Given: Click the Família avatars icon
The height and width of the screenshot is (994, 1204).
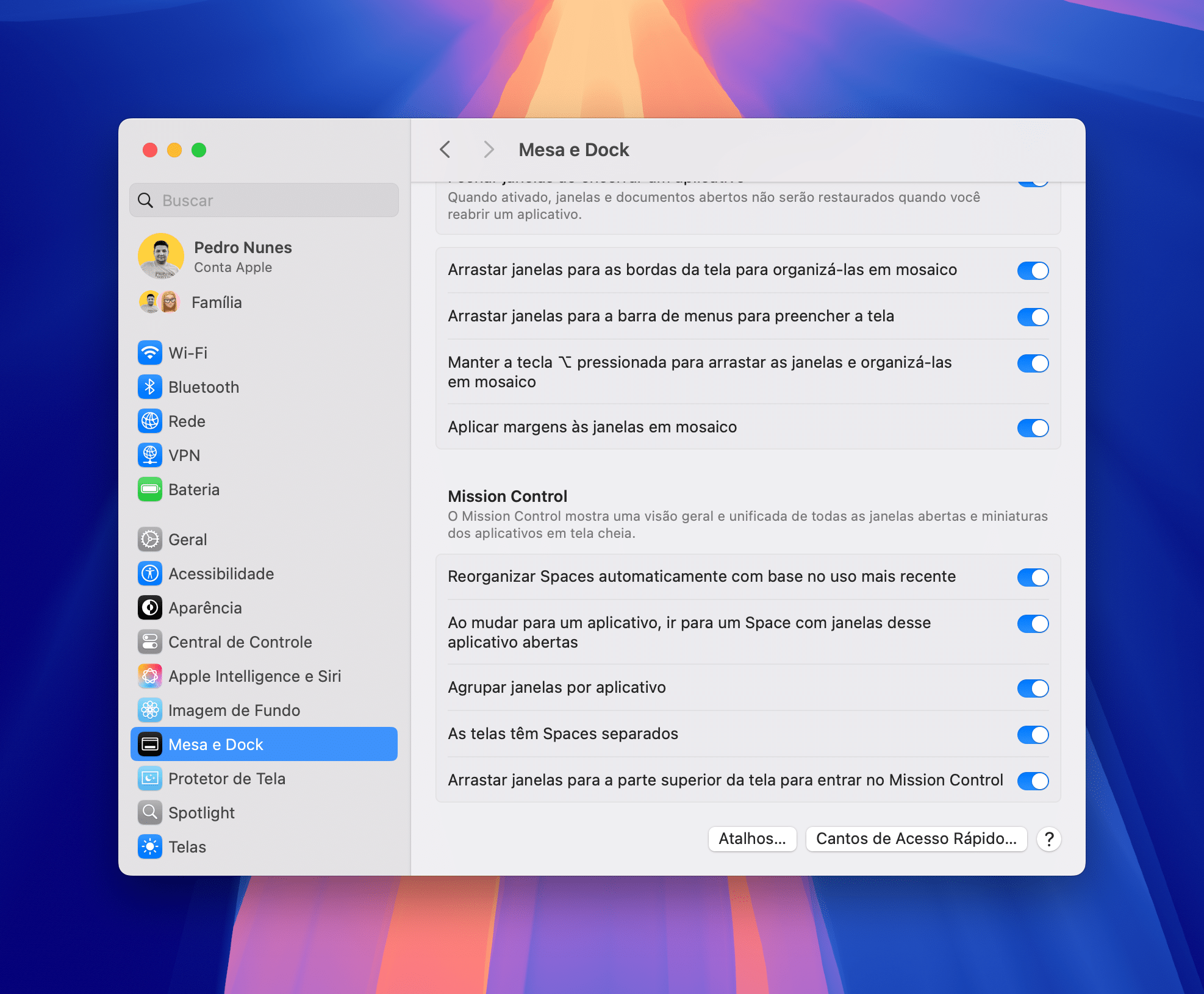Looking at the screenshot, I should pyautogui.click(x=160, y=302).
